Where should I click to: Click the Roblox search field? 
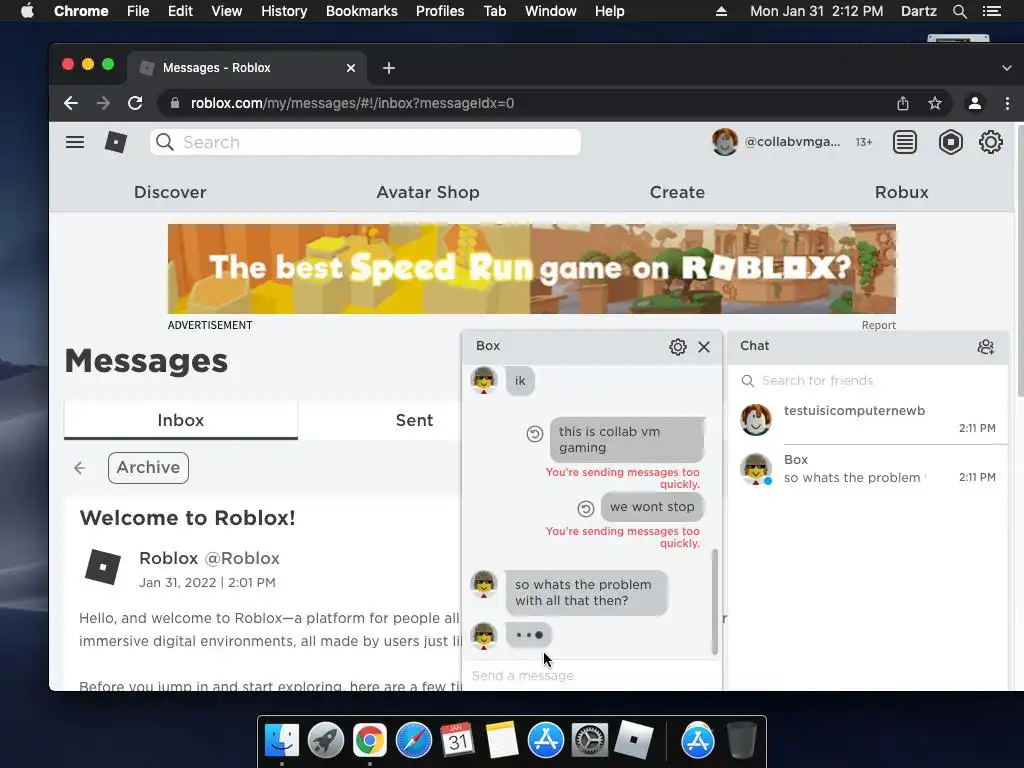tap(365, 142)
